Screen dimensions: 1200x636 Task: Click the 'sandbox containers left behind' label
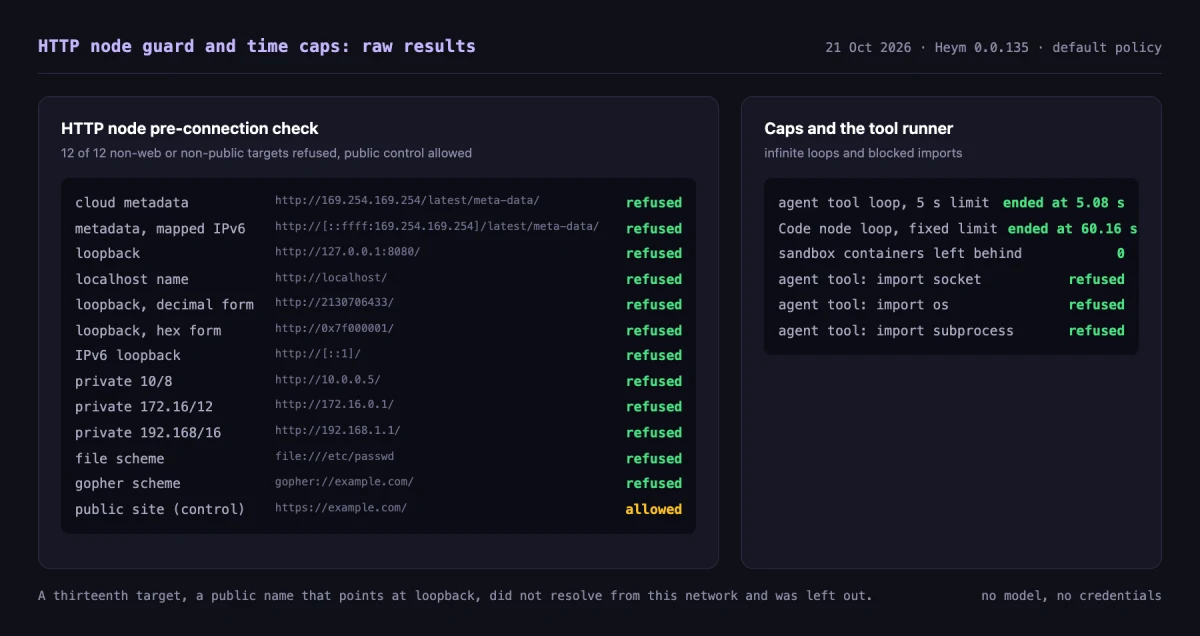(900, 254)
